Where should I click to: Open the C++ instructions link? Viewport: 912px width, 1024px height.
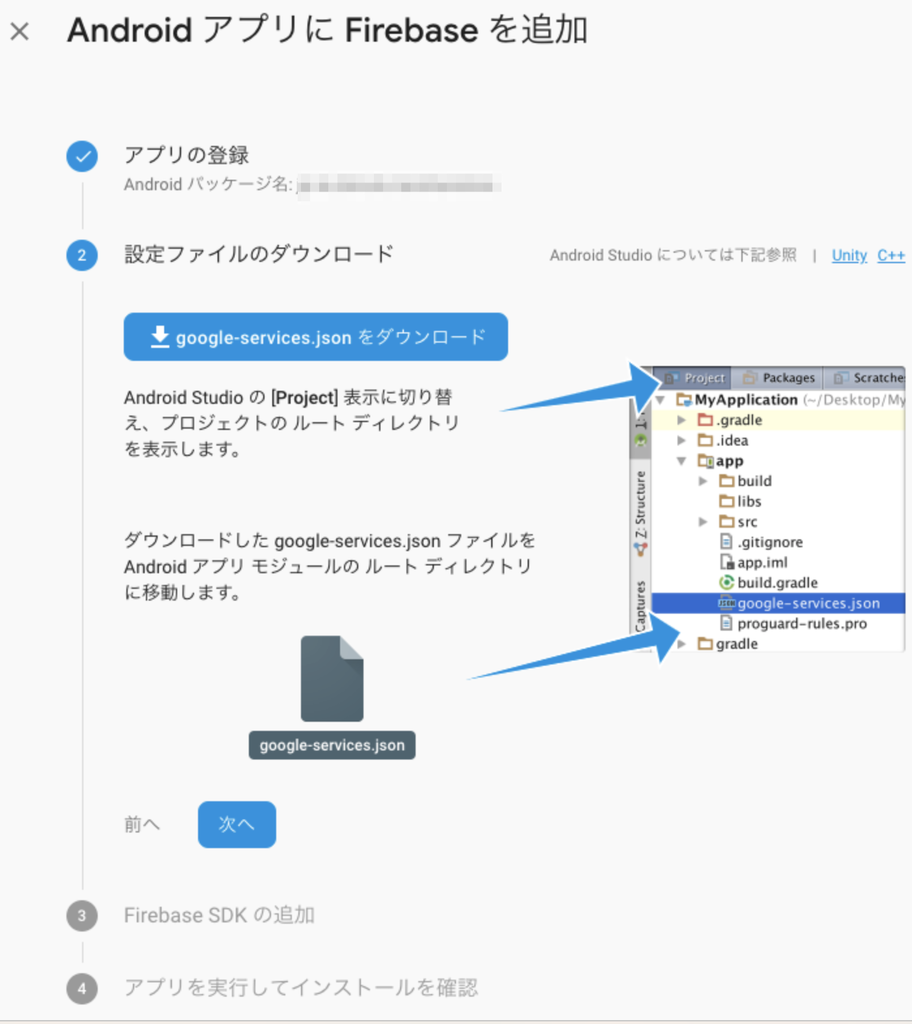(x=891, y=255)
